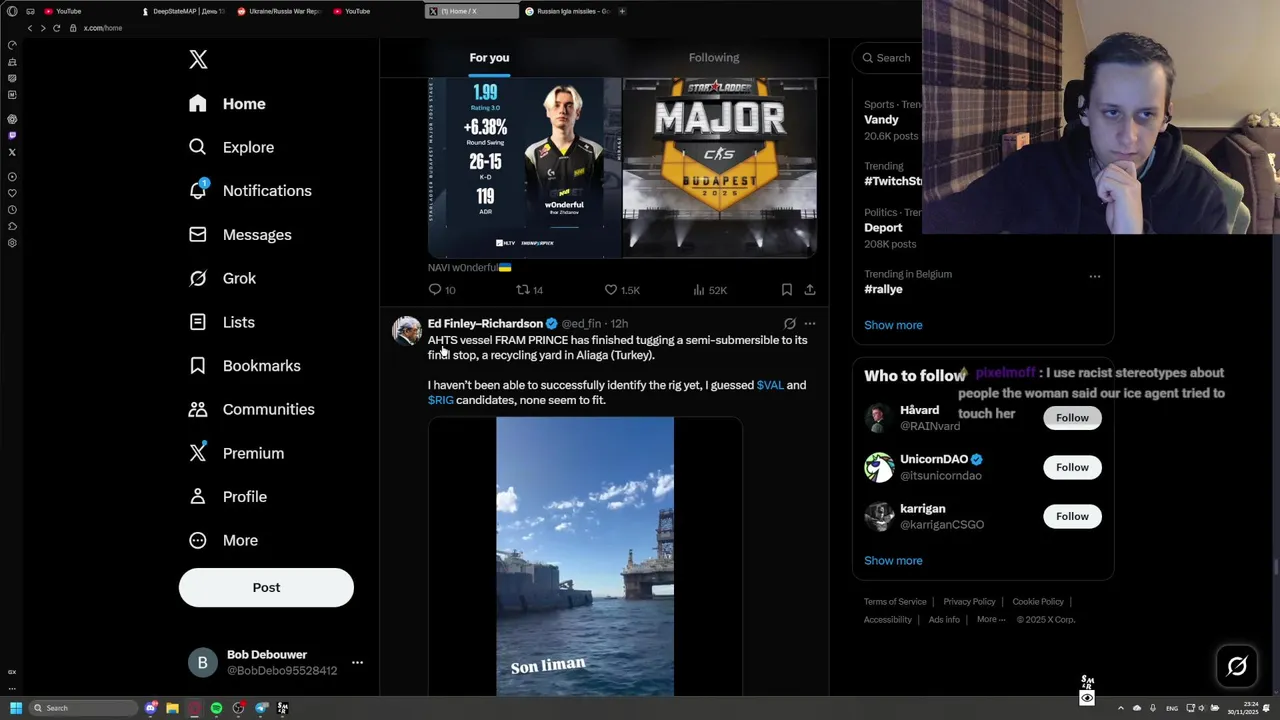Image resolution: width=1280 pixels, height=720 pixels.
Task: Open File Explorer from taskbar
Action: (x=172, y=708)
